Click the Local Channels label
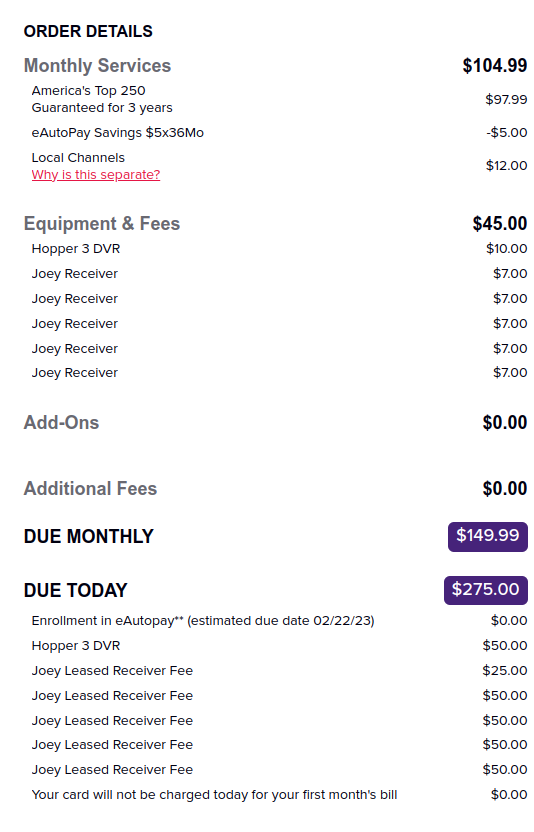Viewport: 534px width, 832px height. 78,158
